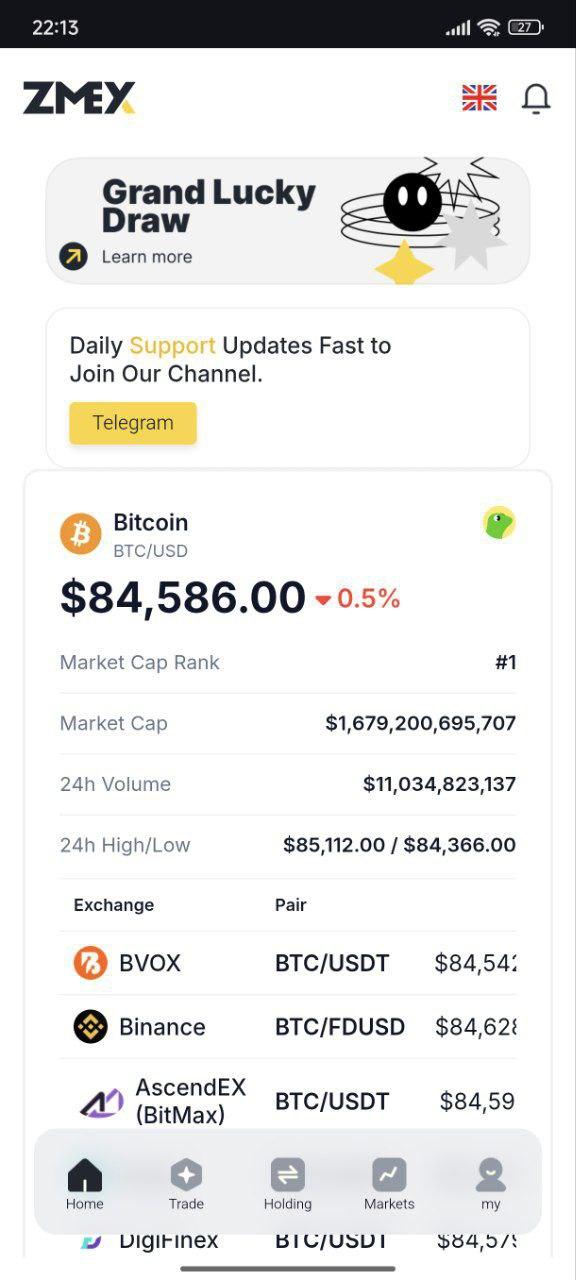Viewport: 576px width, 1280px height.
Task: Tap Learn more on Grand Lucky Draw
Action: (147, 257)
